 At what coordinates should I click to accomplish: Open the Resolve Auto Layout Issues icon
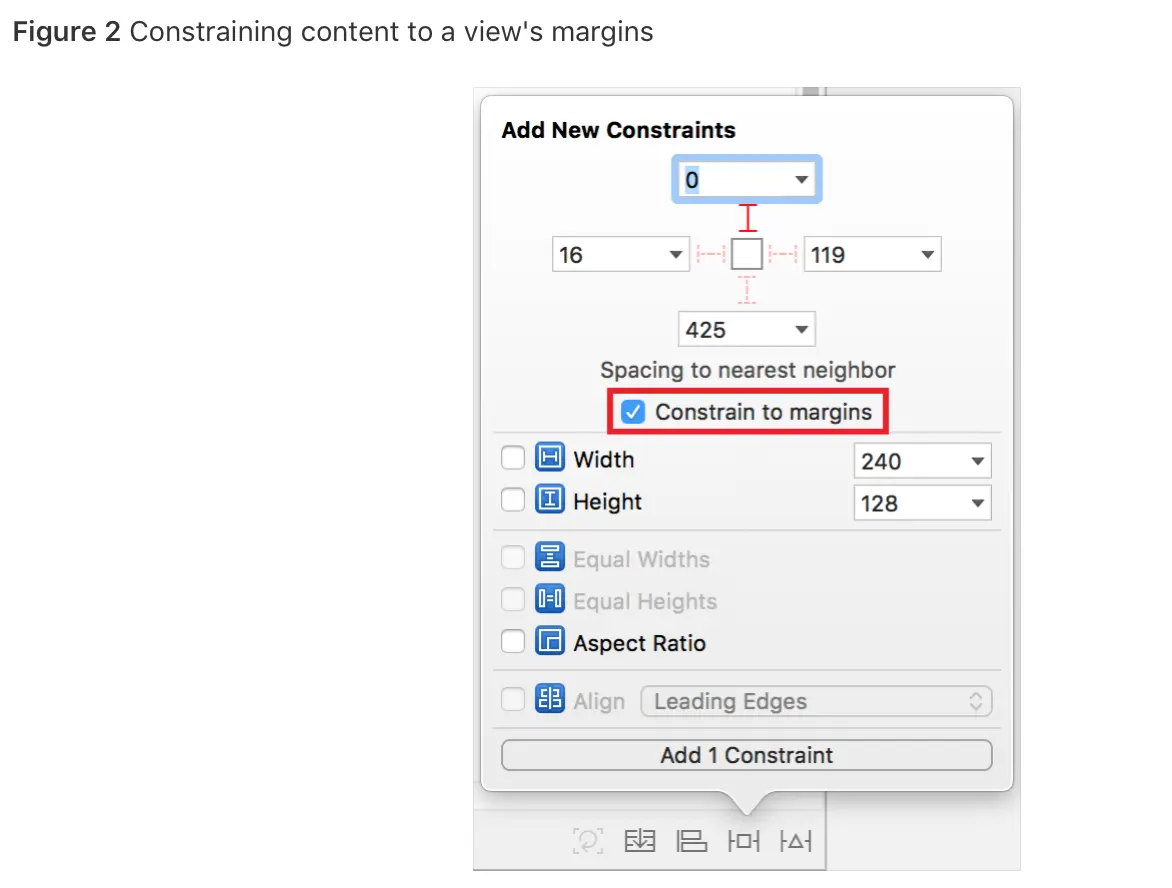(x=795, y=841)
